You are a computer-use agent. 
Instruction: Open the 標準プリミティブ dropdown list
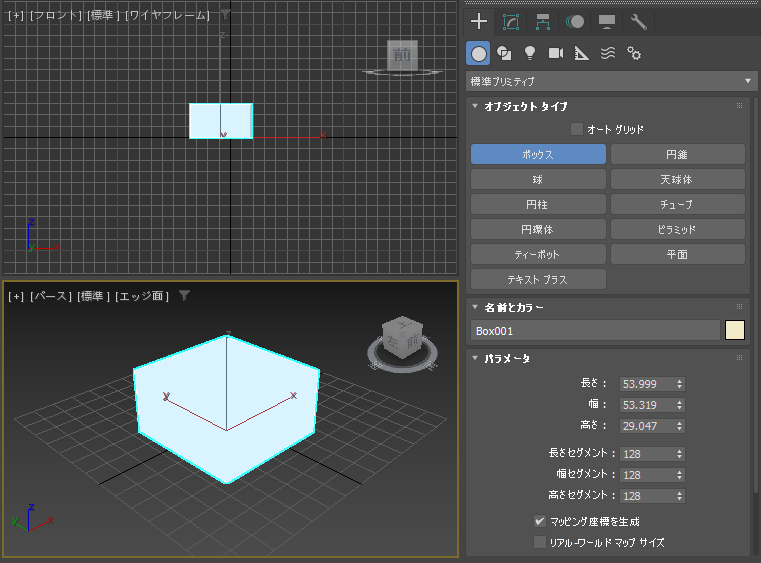click(611, 81)
